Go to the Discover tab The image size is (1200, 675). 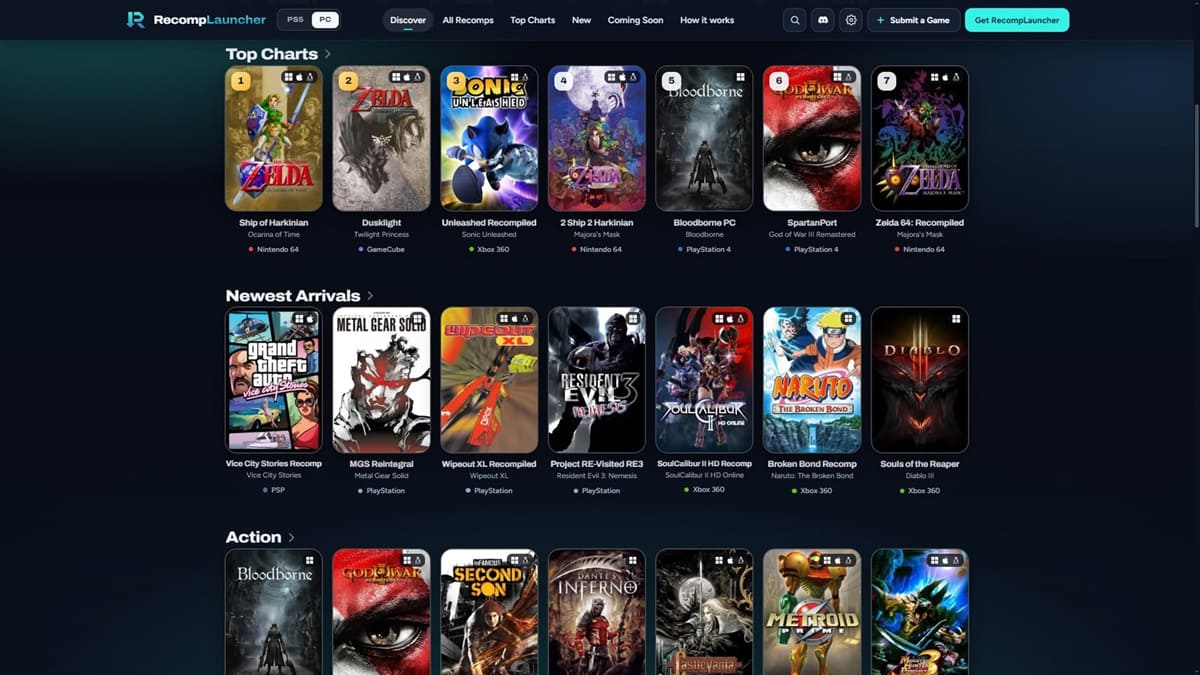(408, 20)
